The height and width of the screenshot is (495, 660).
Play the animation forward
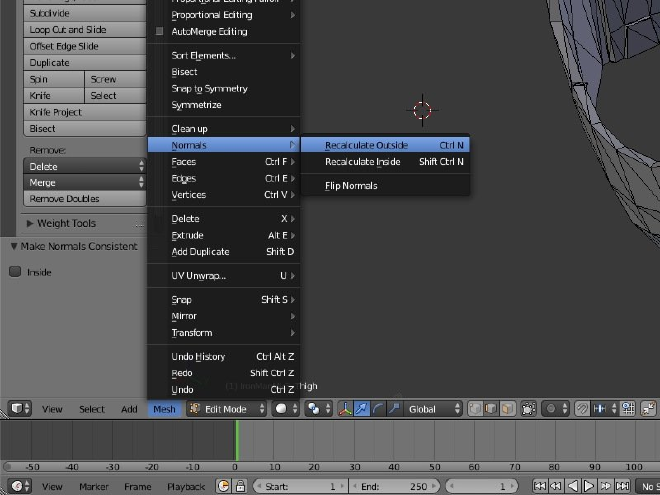click(589, 486)
